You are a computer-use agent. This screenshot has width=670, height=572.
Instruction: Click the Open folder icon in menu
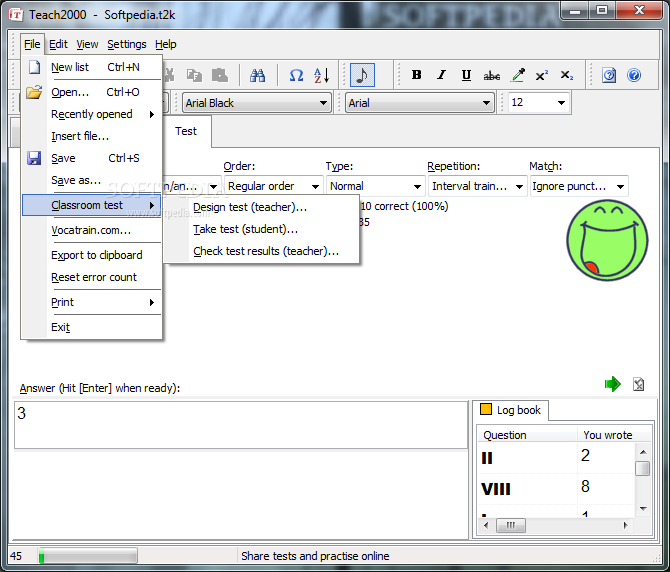[x=34, y=92]
